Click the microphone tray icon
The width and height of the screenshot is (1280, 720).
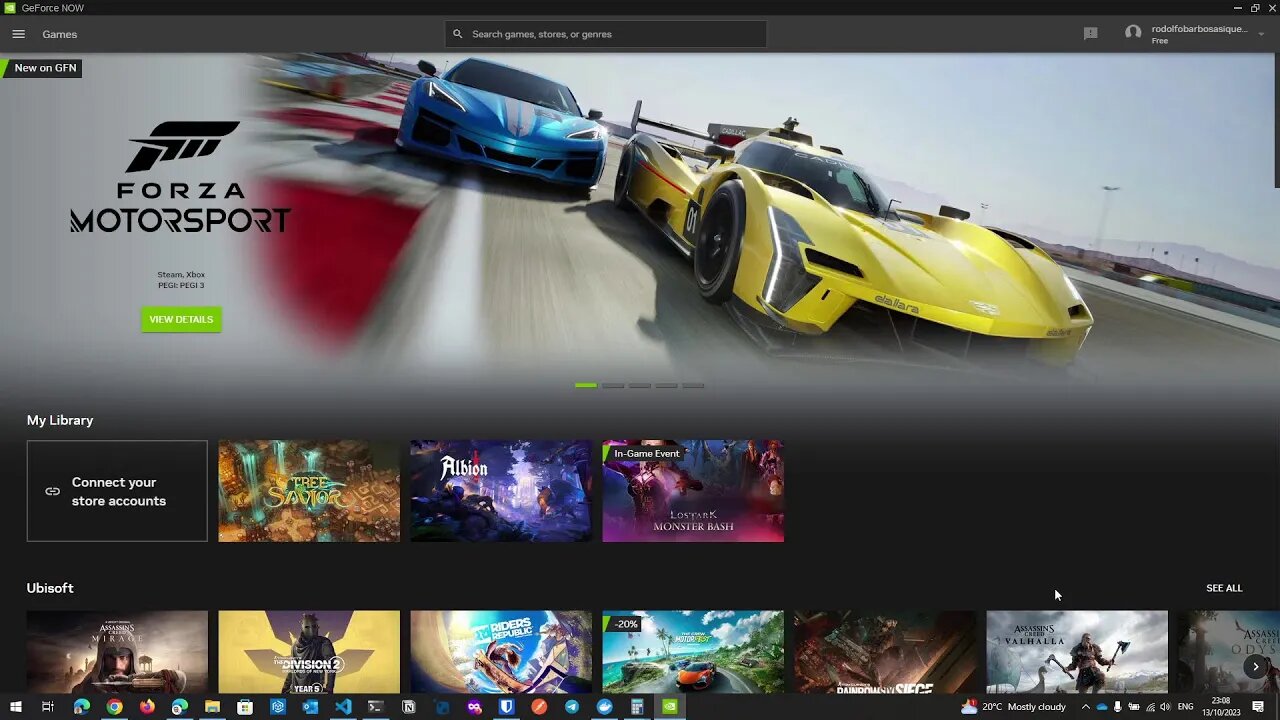coord(1118,706)
